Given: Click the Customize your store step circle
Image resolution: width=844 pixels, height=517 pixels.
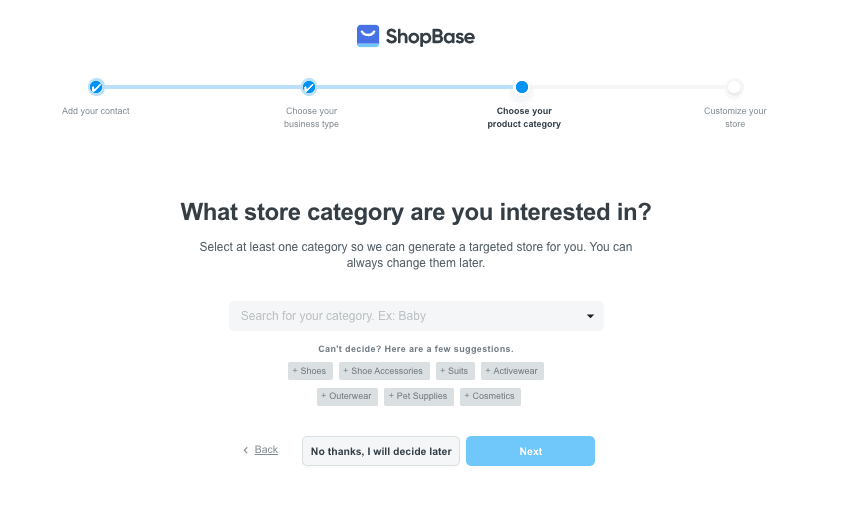Looking at the screenshot, I should coord(734,87).
